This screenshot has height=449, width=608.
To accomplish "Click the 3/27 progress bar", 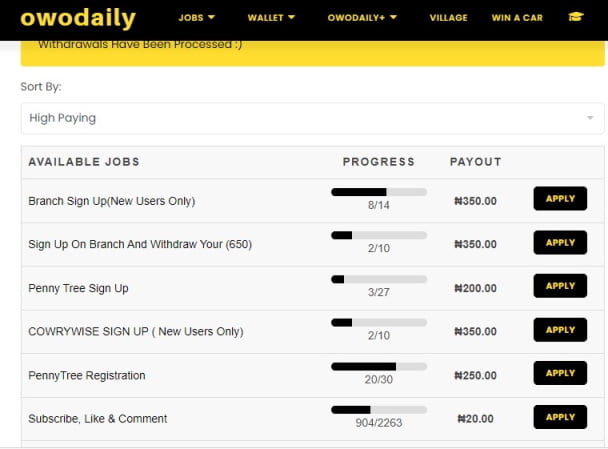I will (x=379, y=279).
